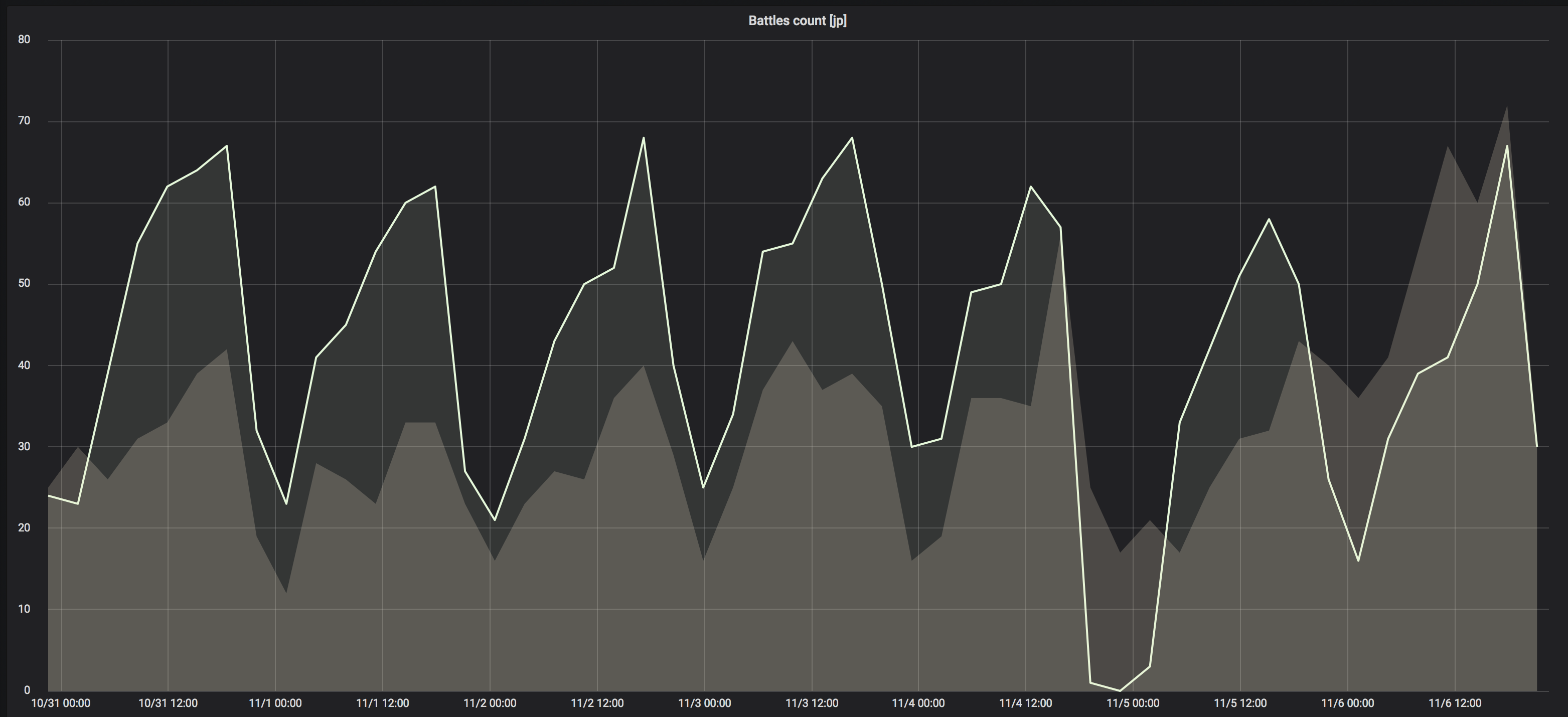This screenshot has height=717, width=1568.
Task: Click the '10/31 12:00' time label
Action: pos(168,703)
